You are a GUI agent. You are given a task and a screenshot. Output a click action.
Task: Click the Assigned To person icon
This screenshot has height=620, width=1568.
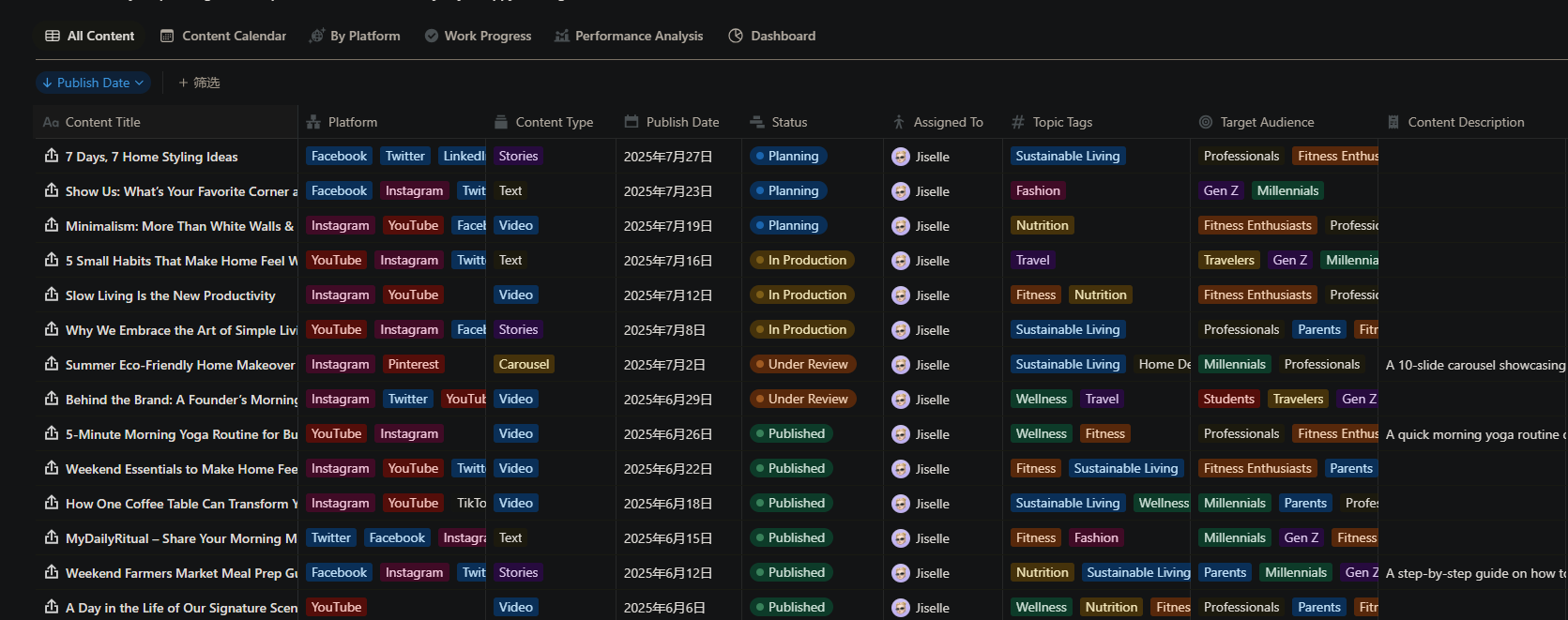coord(899,122)
